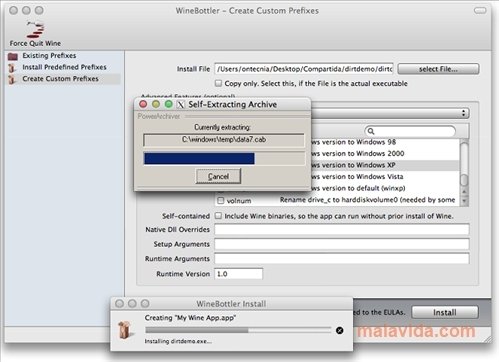Click the scroll down arrow of the list
This screenshot has height=362, width=499.
[464, 201]
